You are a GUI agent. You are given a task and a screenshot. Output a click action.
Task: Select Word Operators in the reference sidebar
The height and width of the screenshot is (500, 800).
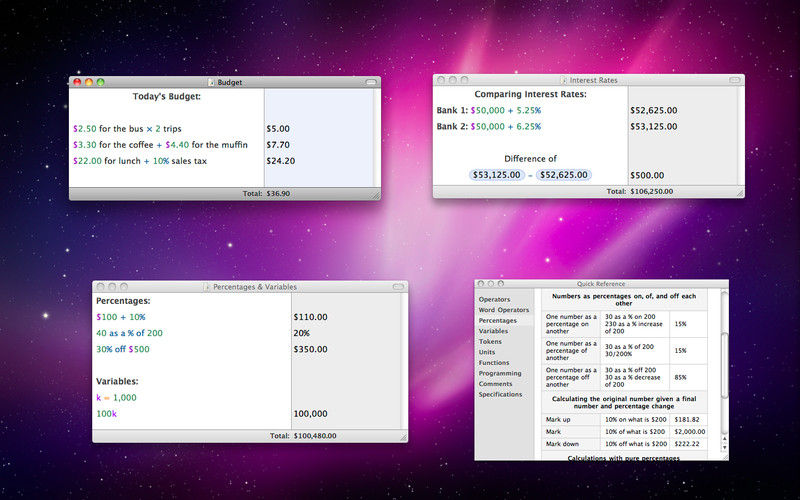pyautogui.click(x=503, y=310)
